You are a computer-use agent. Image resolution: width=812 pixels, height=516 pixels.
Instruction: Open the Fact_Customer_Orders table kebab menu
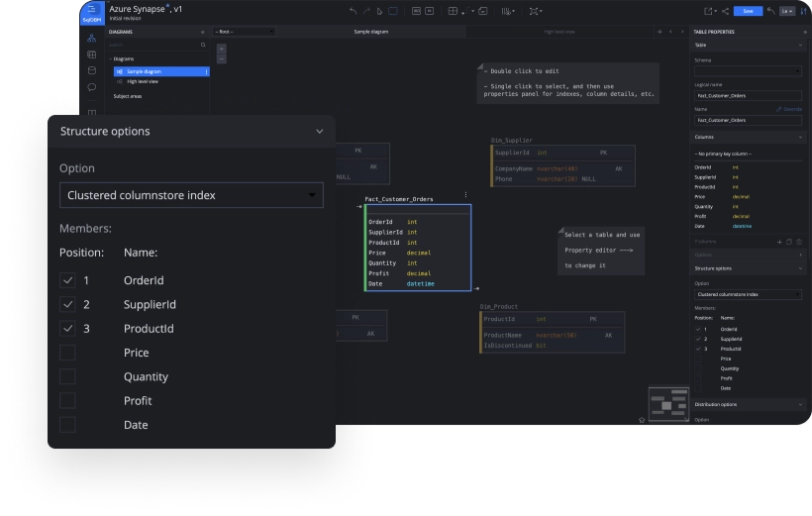coord(466,195)
